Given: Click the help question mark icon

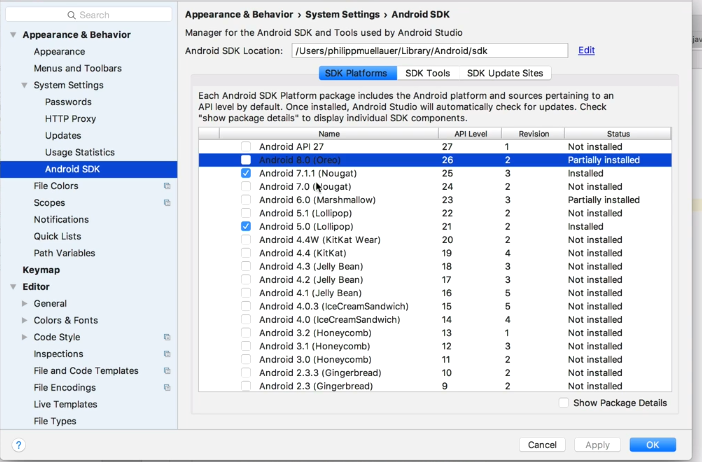Looking at the screenshot, I should coord(18,445).
